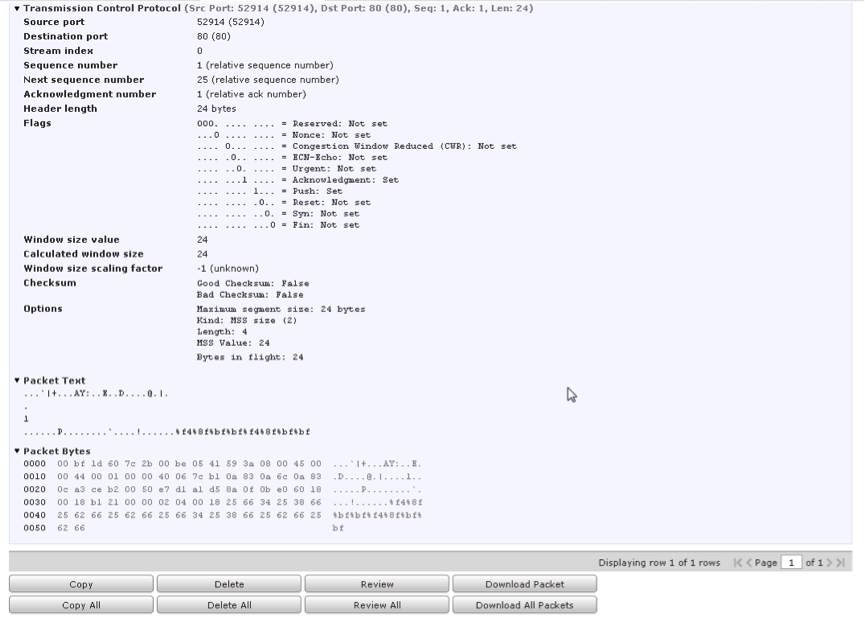Click the Copy button
Image resolution: width=865 pixels, height=636 pixels.
pos(81,584)
